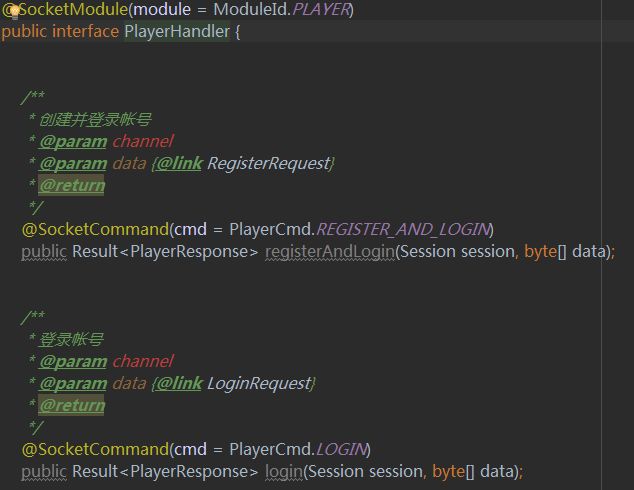Click the yellow lightbulb intention icon

(14, 11)
